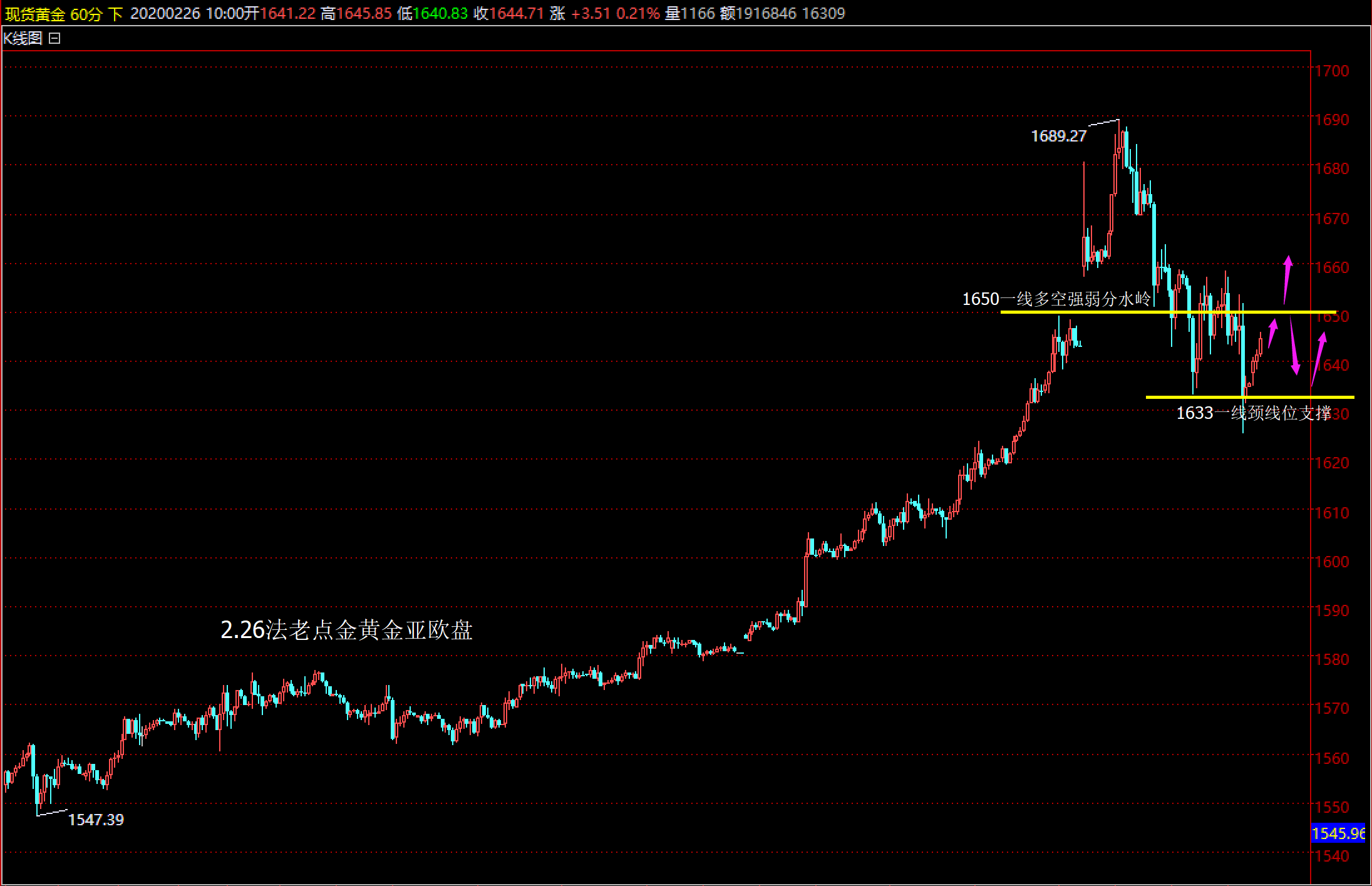The width and height of the screenshot is (1372, 886).
Task: Collapse the K线图 panel box icon
Action: tap(54, 39)
